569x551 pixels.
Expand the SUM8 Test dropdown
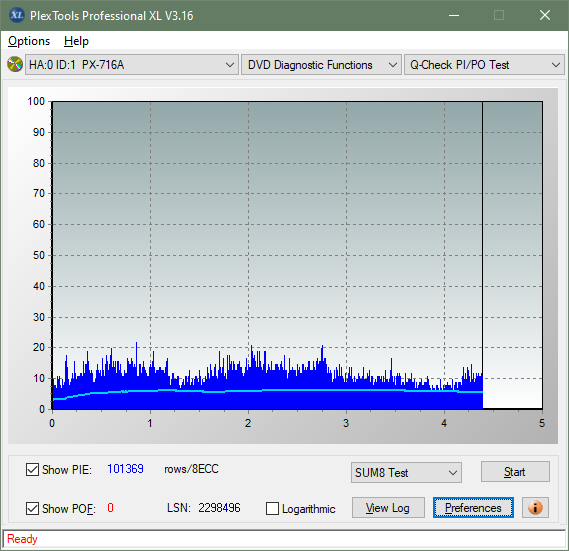(x=406, y=473)
